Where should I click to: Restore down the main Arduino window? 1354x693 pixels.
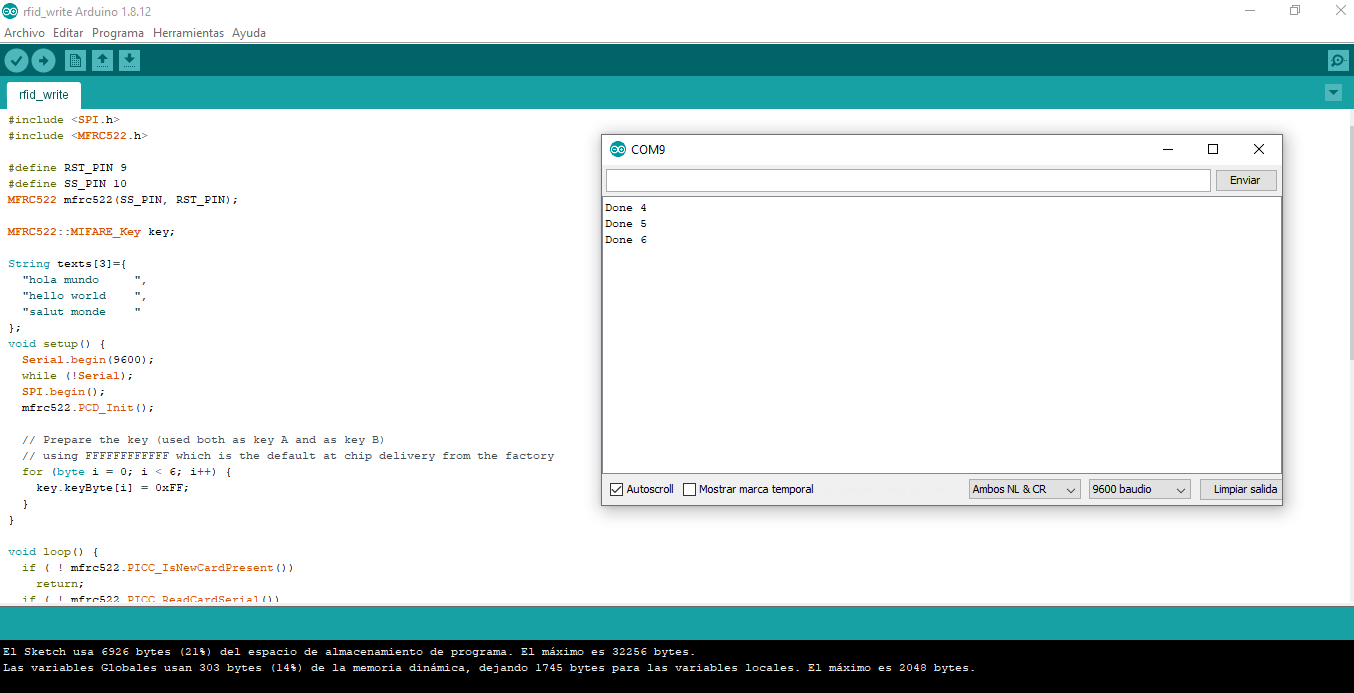click(1295, 10)
